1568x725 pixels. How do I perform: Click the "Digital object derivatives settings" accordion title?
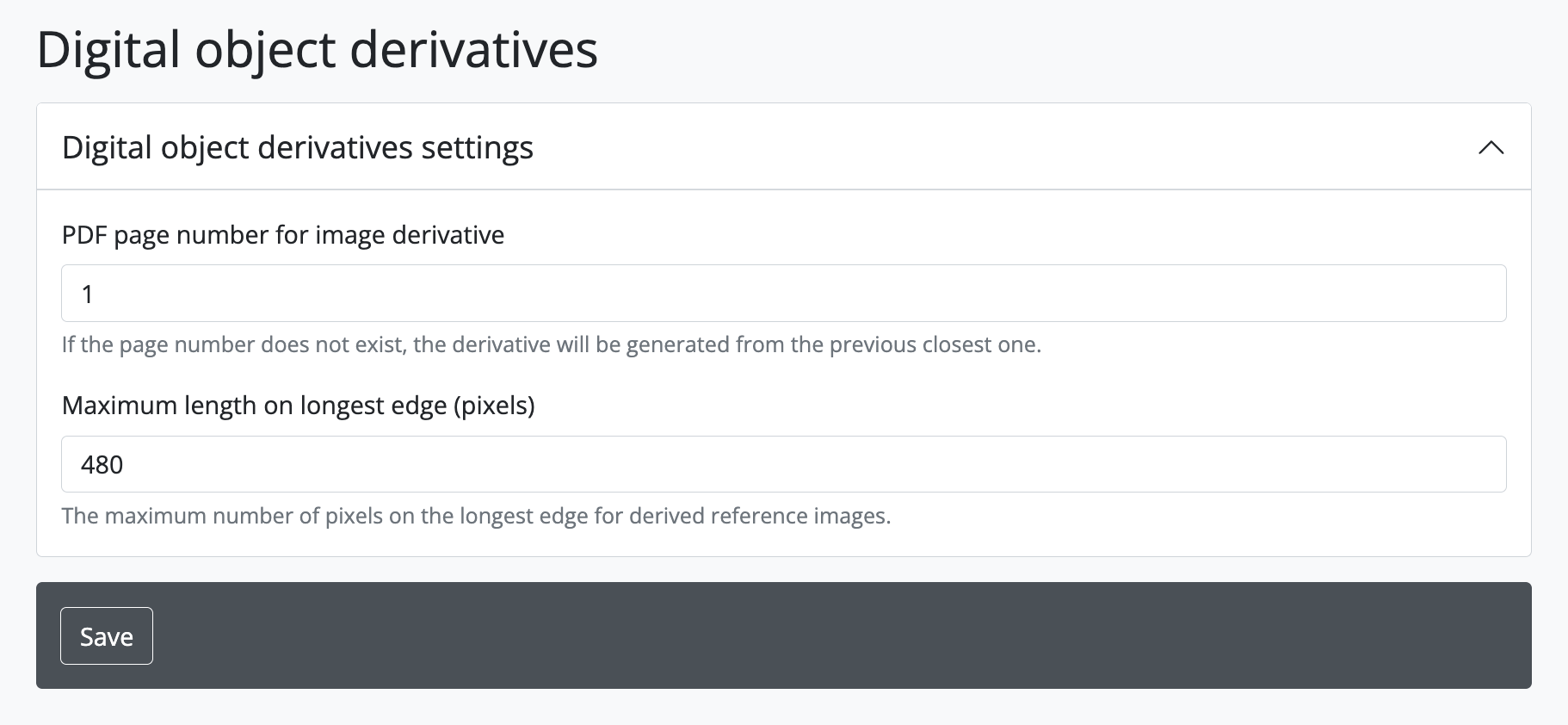coord(297,147)
